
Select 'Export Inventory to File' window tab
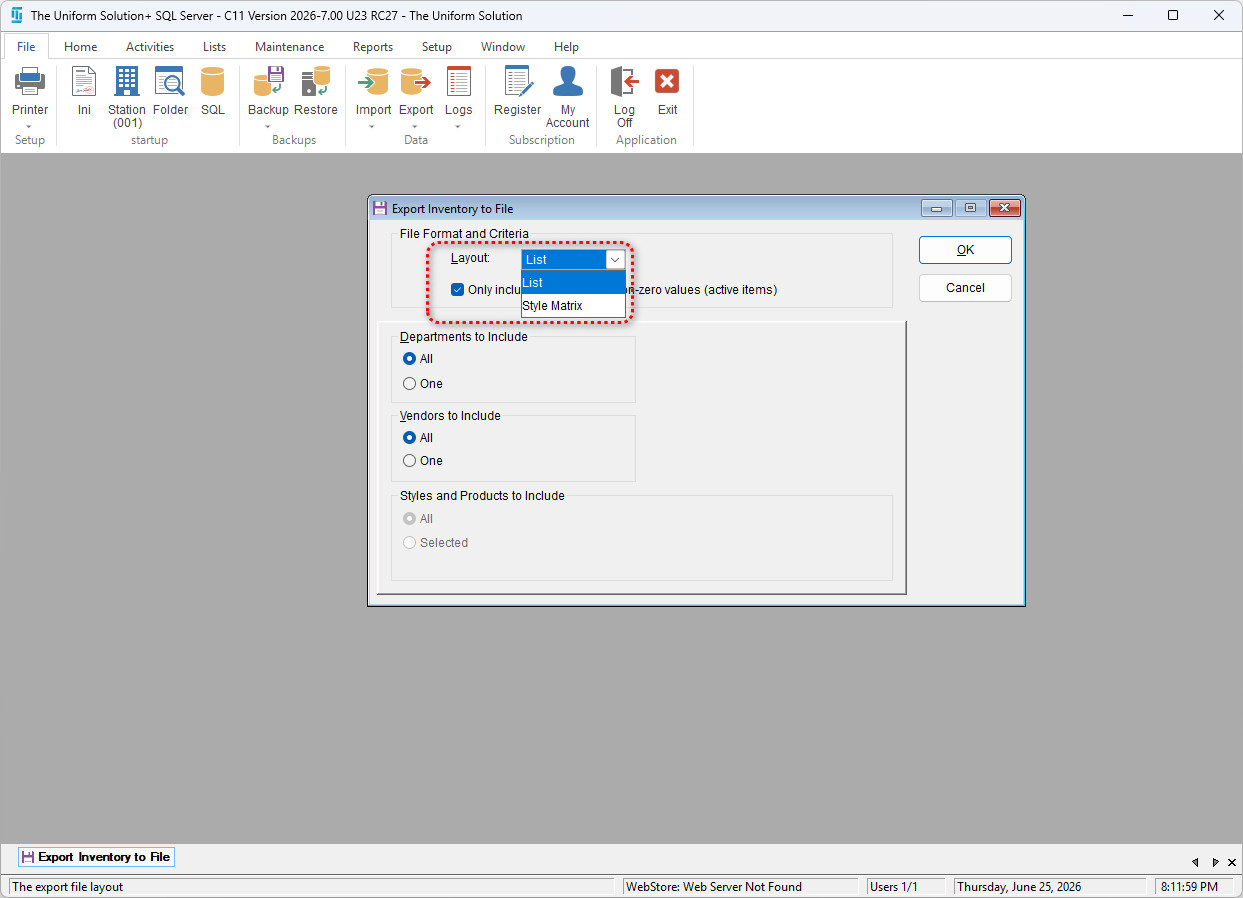(x=96, y=857)
